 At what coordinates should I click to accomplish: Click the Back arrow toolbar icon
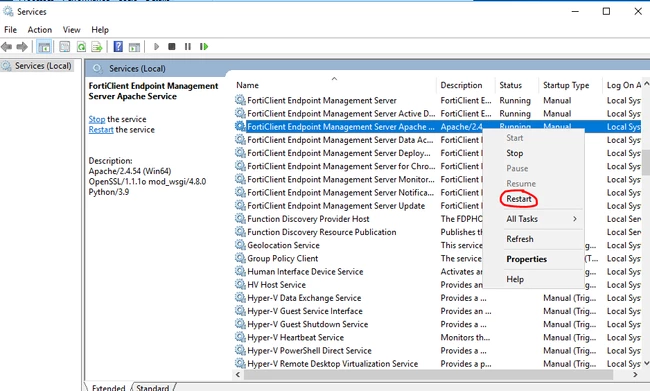(6, 47)
